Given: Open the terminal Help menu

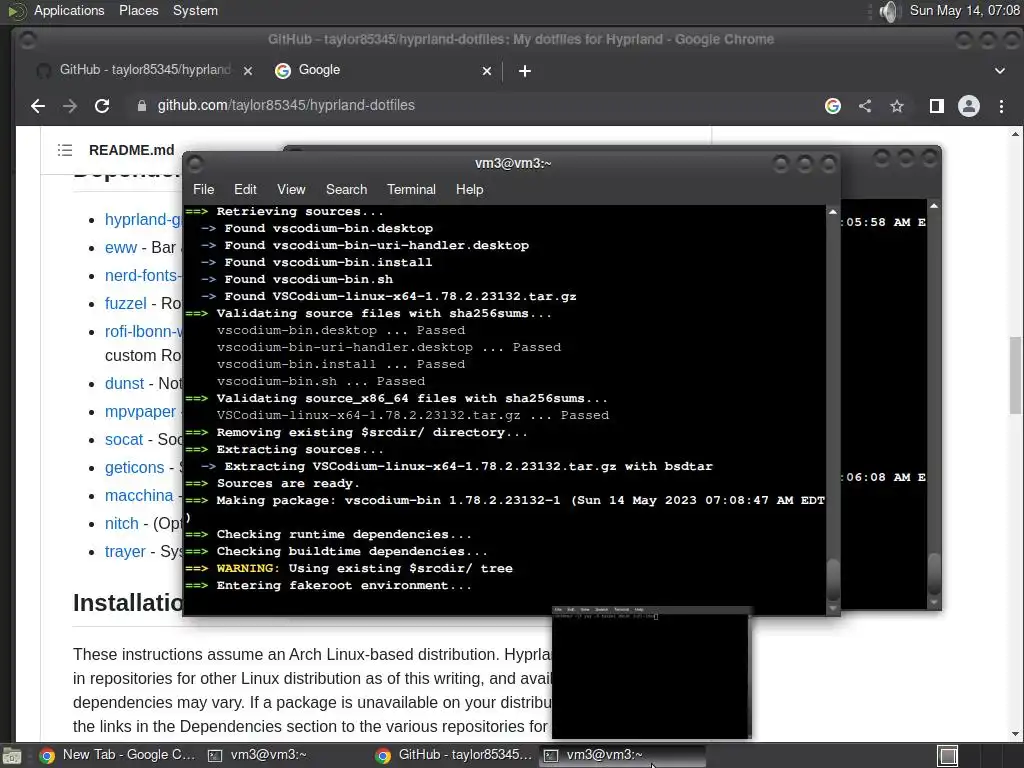Looking at the screenshot, I should (x=469, y=189).
